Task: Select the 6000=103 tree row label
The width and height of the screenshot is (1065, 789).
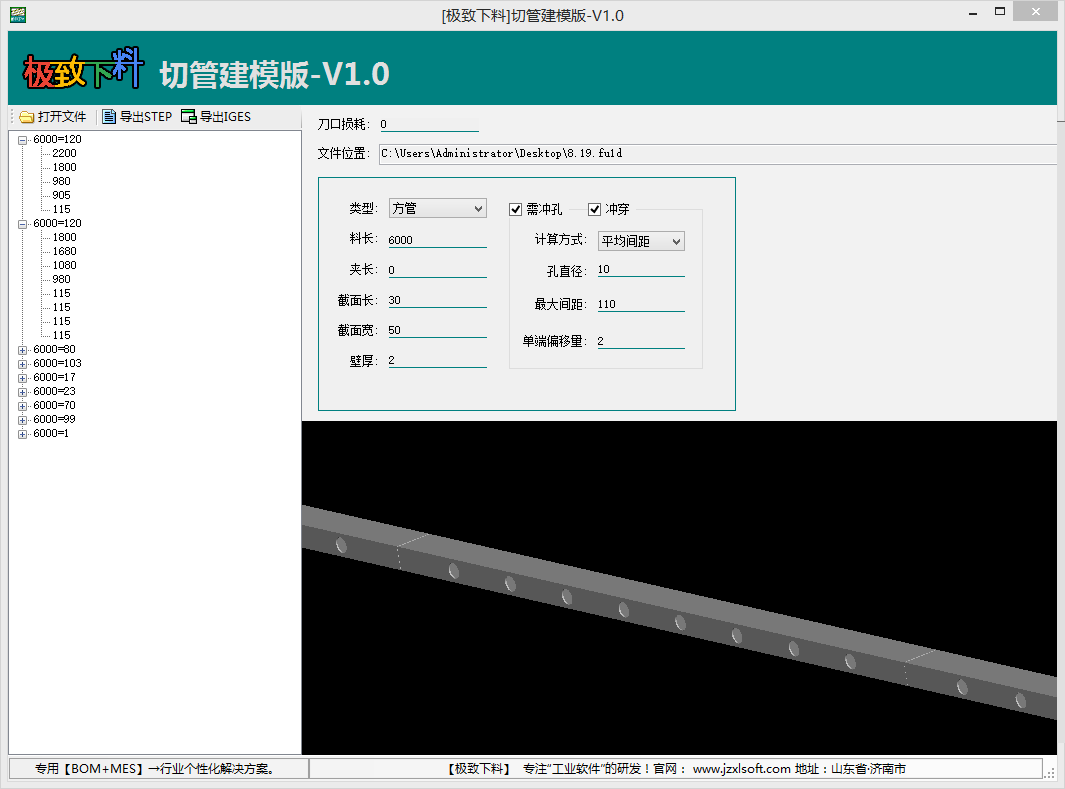Action: click(57, 363)
